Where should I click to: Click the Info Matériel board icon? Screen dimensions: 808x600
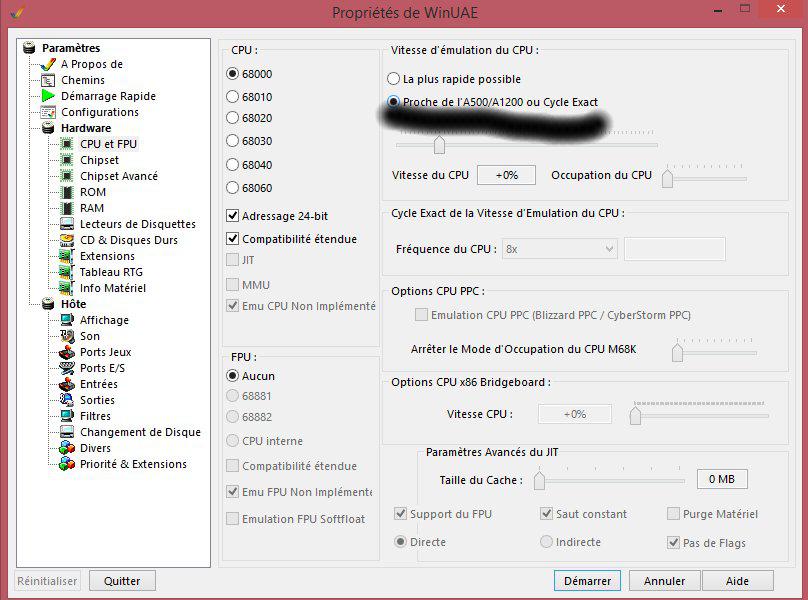click(x=67, y=288)
